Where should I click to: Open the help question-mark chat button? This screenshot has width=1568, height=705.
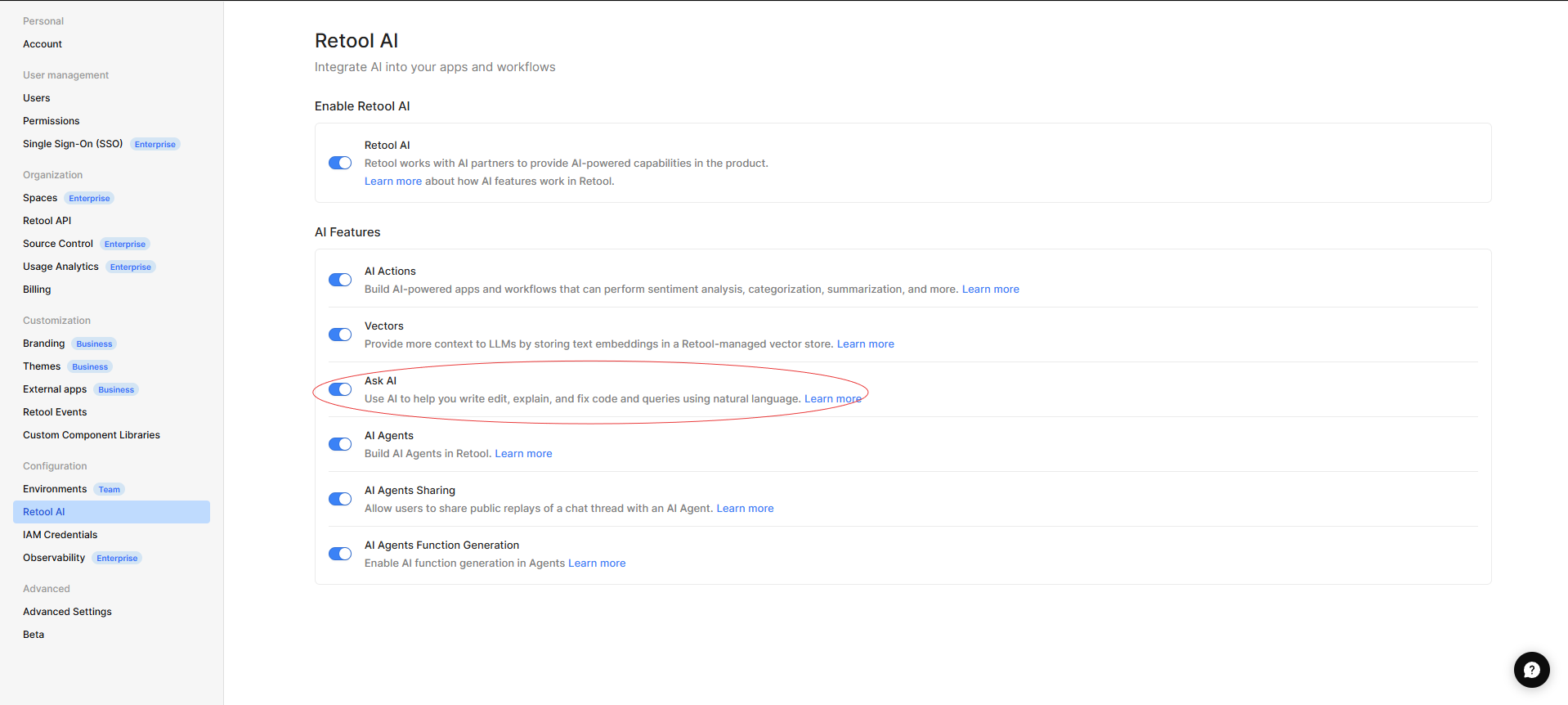point(1531,670)
